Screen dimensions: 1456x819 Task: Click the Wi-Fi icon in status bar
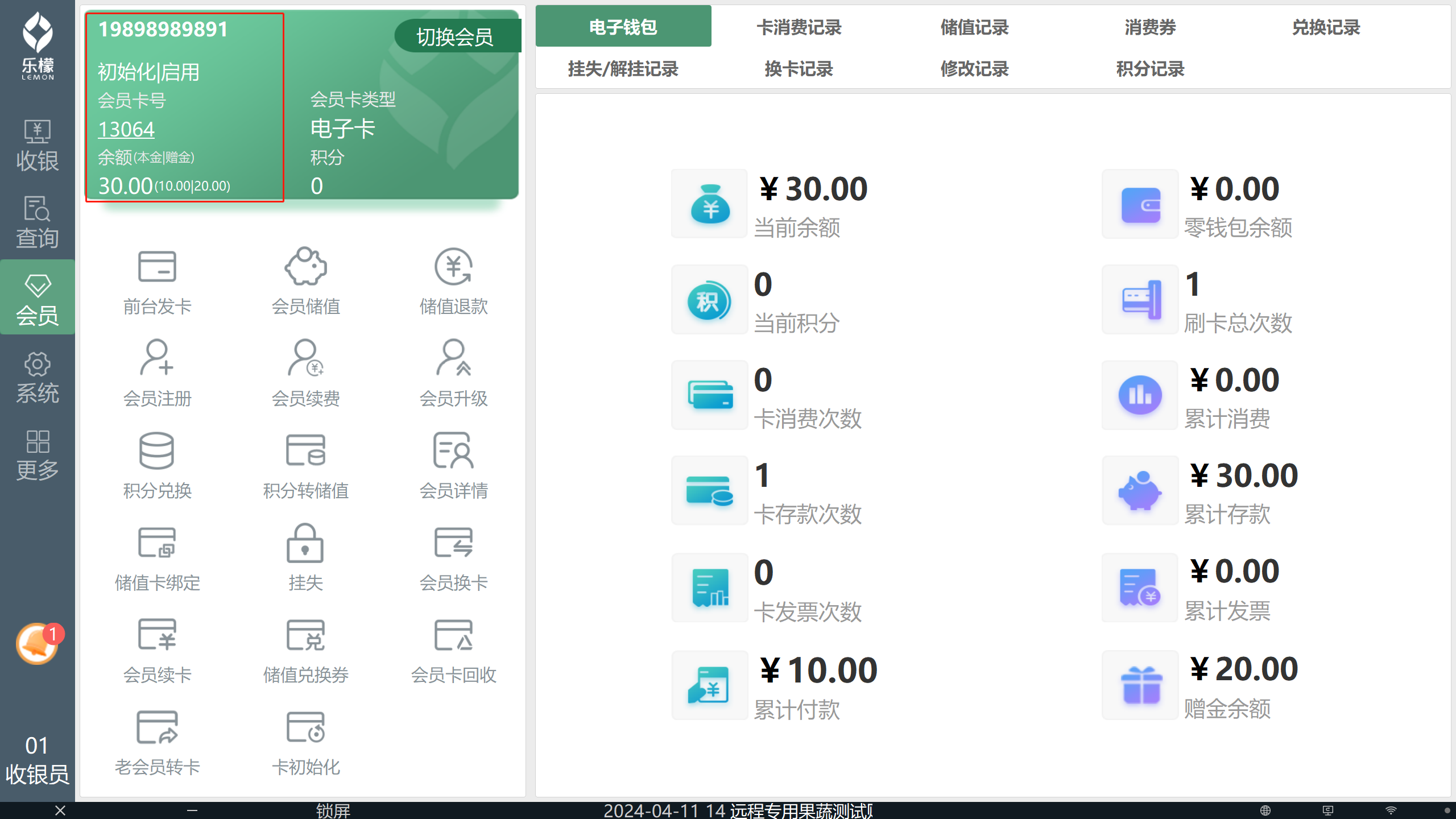pyautogui.click(x=1391, y=810)
